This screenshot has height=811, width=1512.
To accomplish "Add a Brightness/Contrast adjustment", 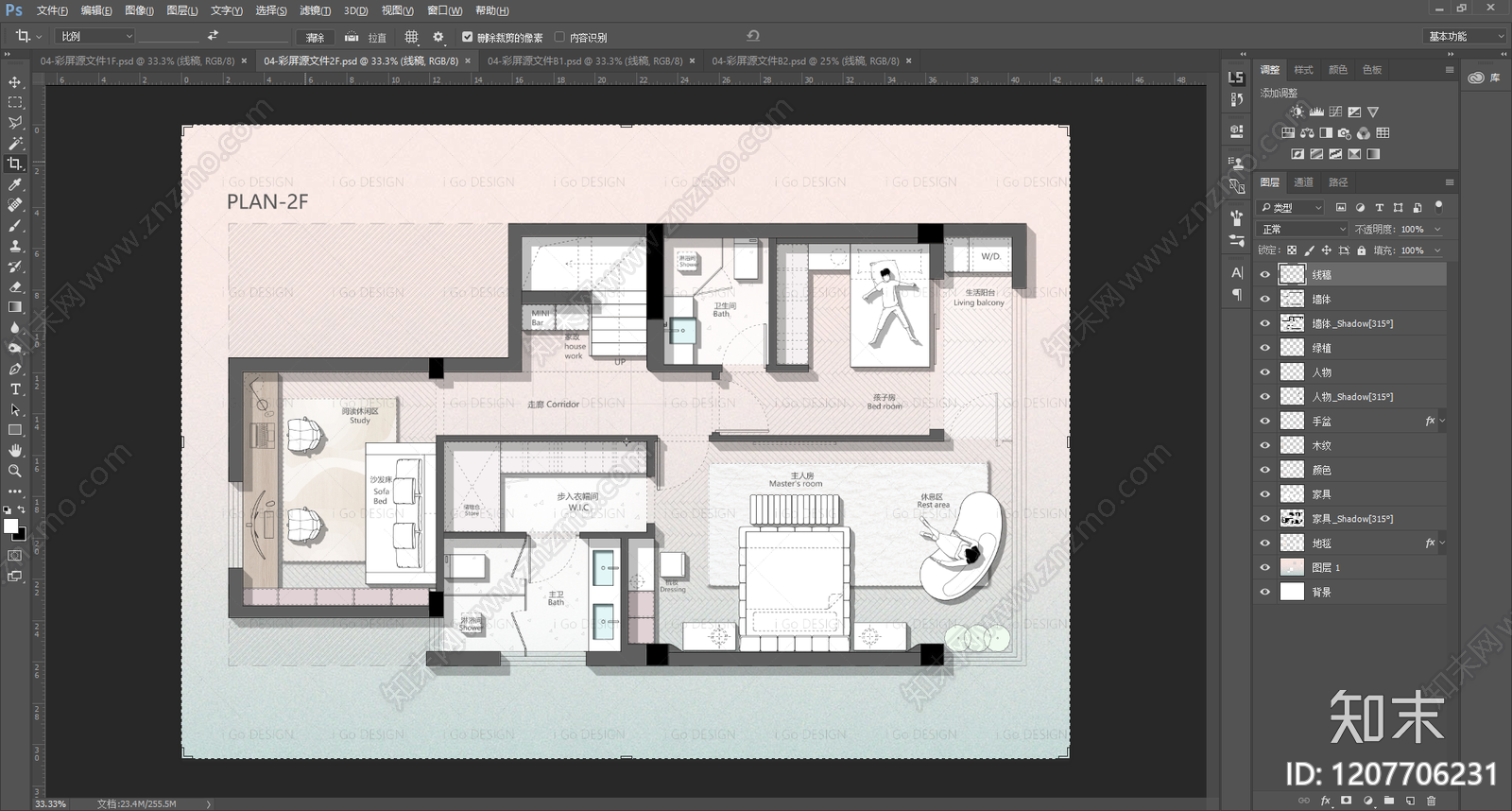I will 1297,112.
